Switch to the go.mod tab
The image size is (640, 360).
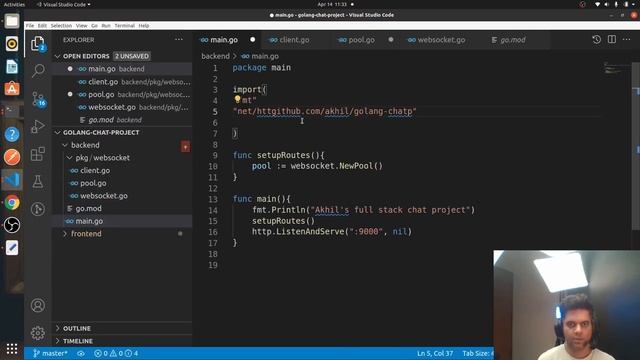513,40
